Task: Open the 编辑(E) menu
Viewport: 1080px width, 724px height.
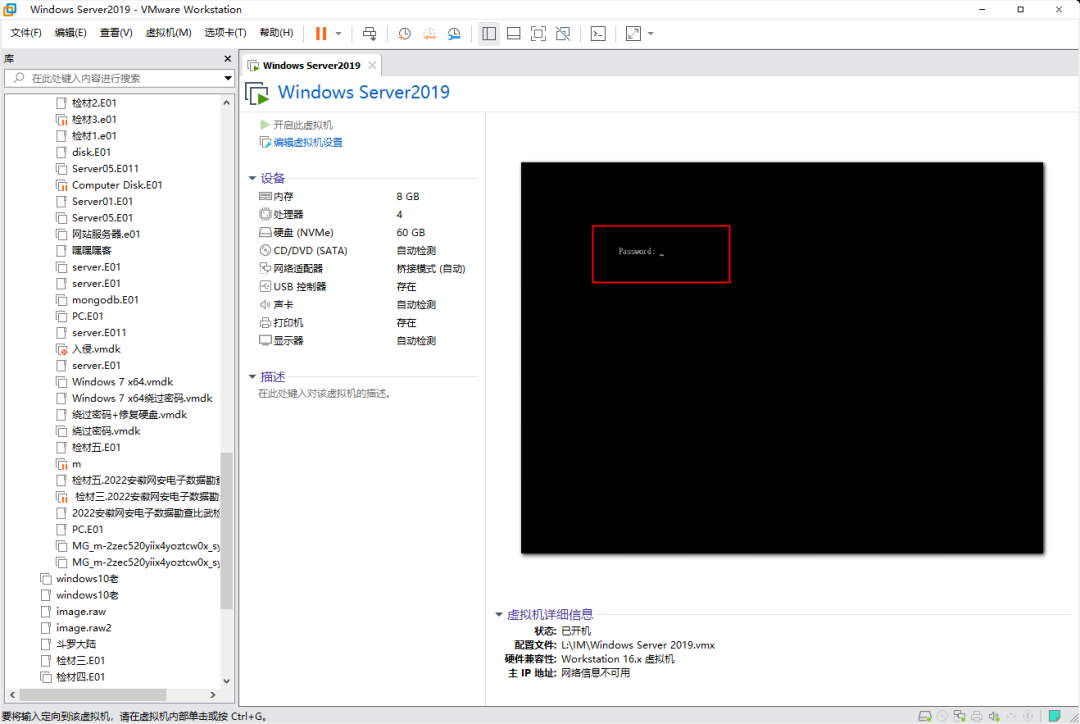Action: 70,33
